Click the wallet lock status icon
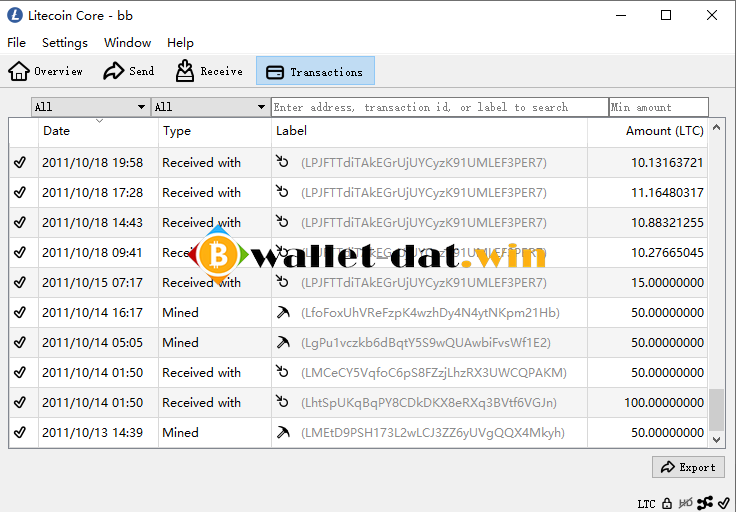 667,504
